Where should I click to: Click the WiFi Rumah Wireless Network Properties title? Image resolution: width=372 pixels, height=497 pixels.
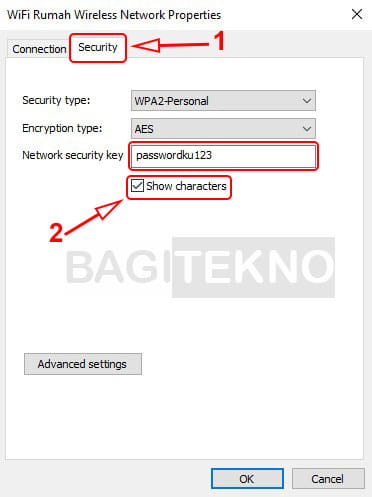coord(114,15)
